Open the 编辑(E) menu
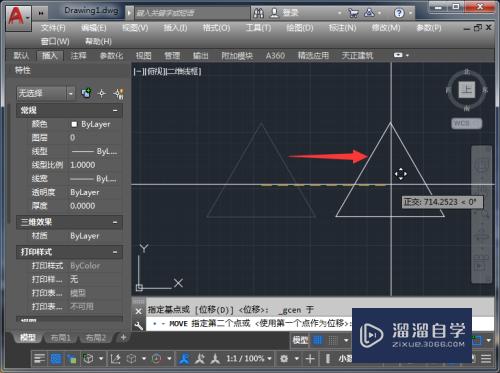The height and width of the screenshot is (373, 500). (x=94, y=28)
